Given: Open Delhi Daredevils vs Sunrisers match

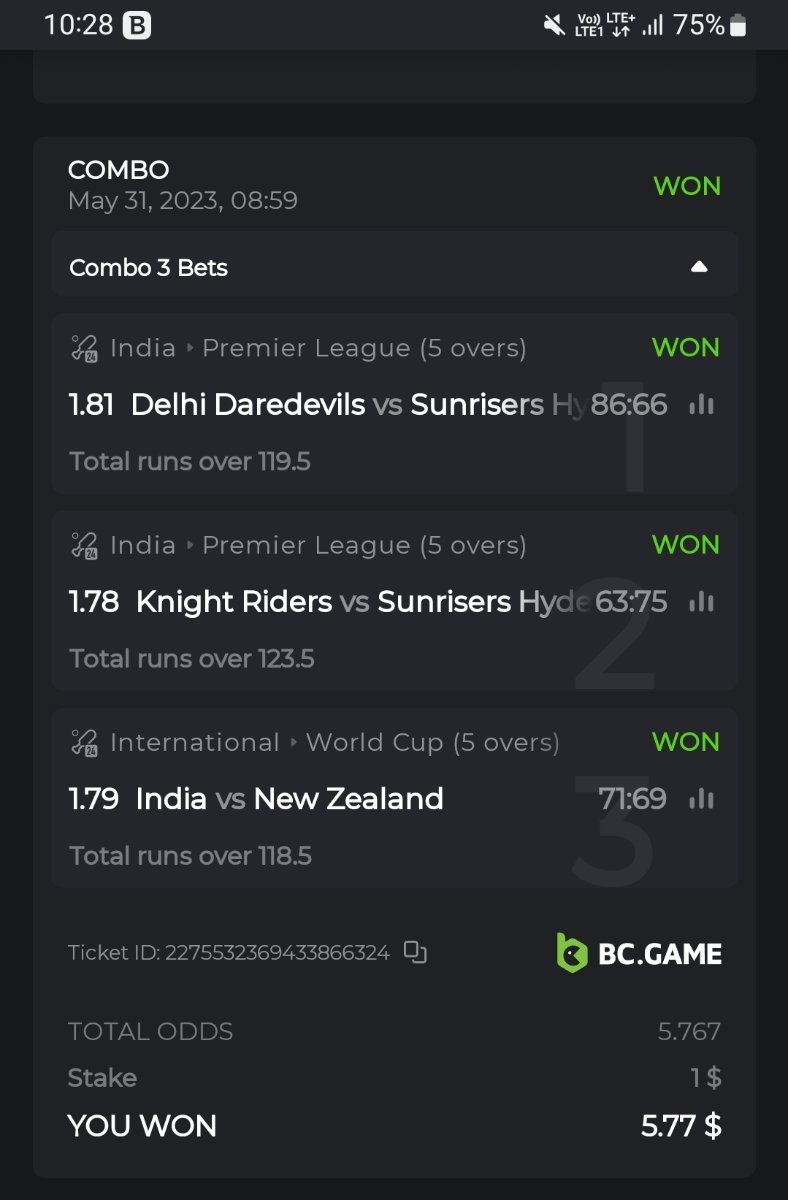Looking at the screenshot, I should click(340, 404).
